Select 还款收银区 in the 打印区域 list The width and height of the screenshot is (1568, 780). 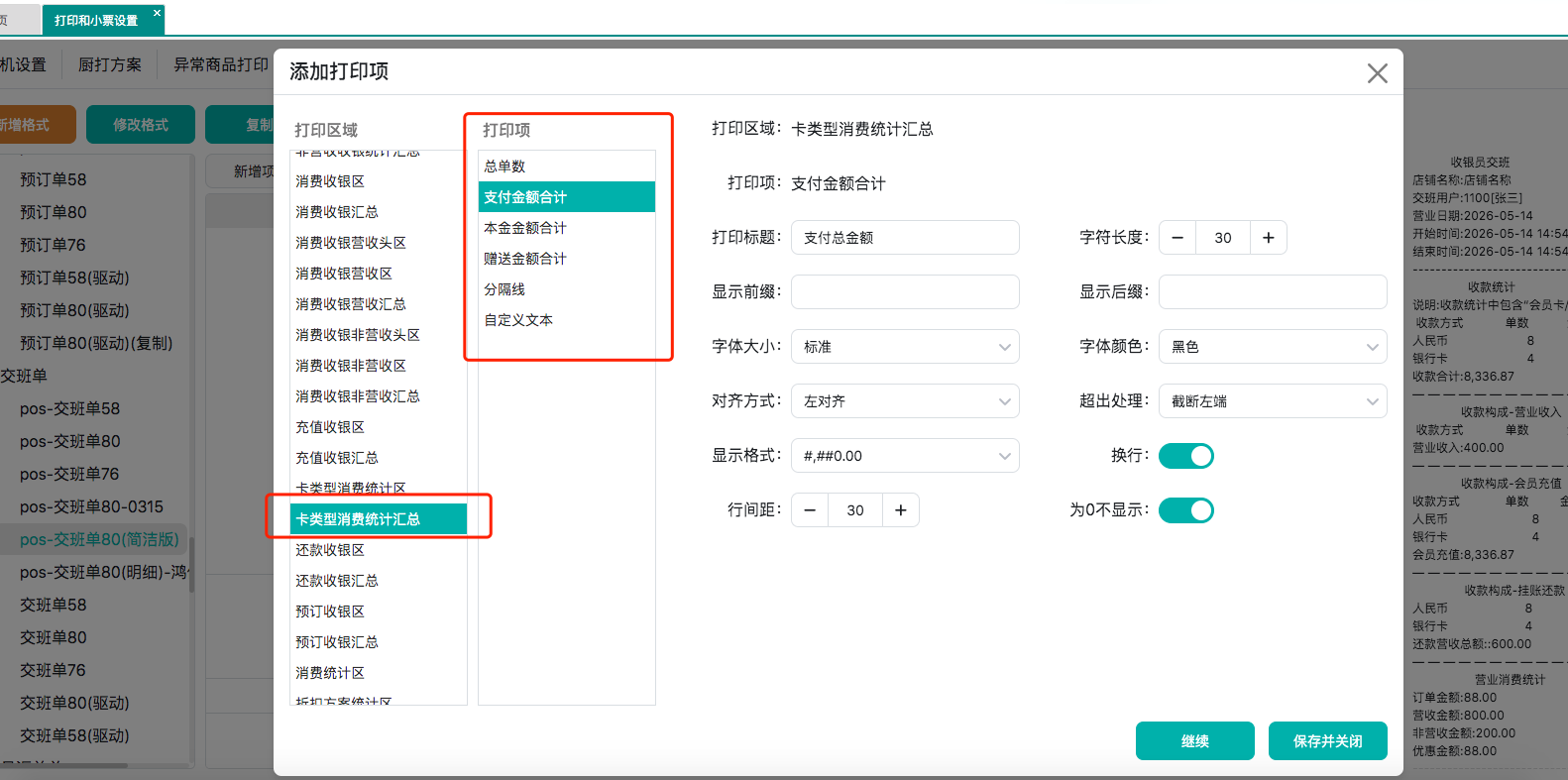click(379, 550)
